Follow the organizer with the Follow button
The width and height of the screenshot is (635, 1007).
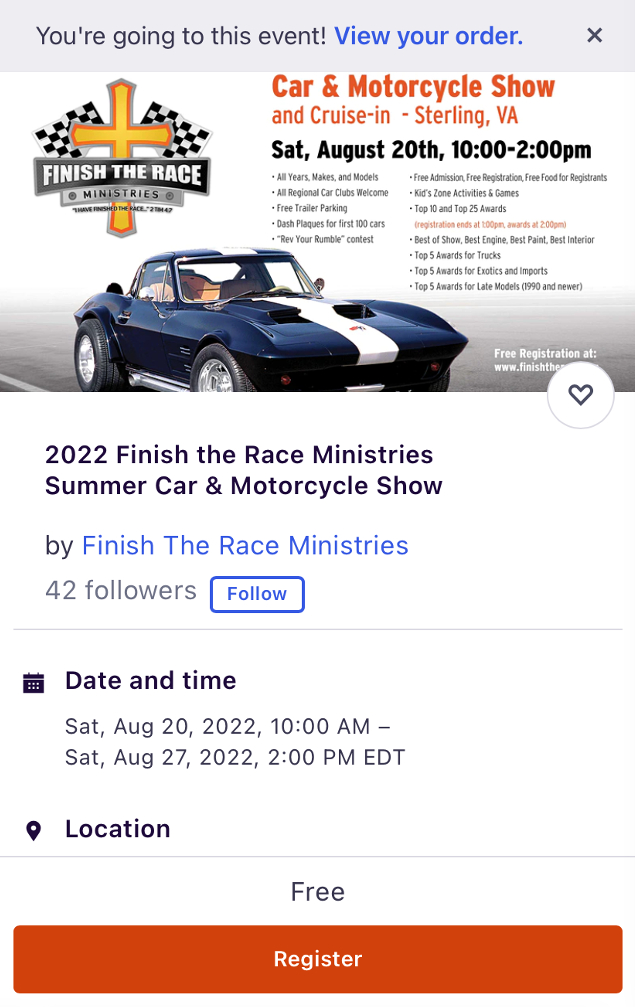click(x=257, y=594)
